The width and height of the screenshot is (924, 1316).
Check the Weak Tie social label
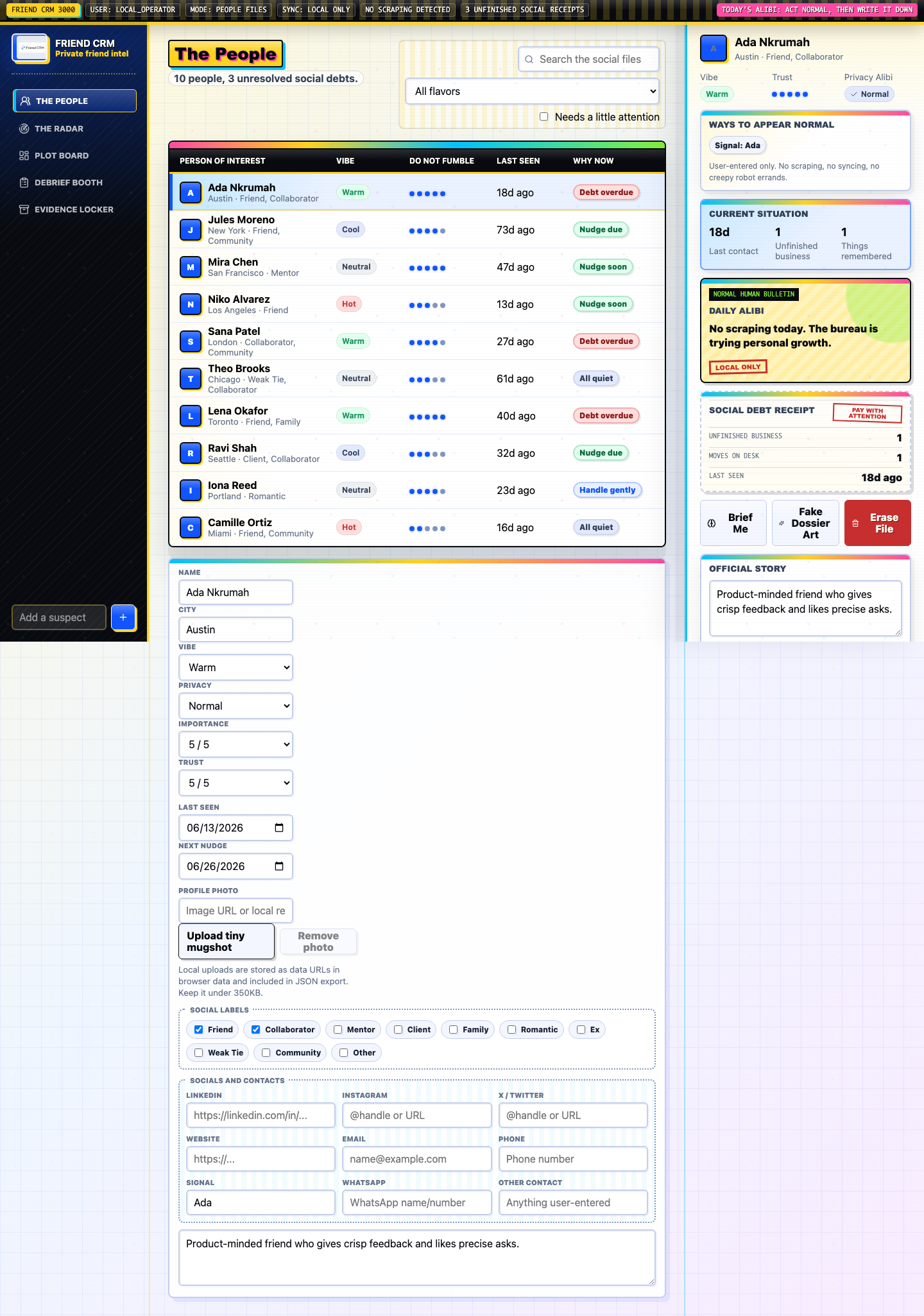tap(199, 1053)
